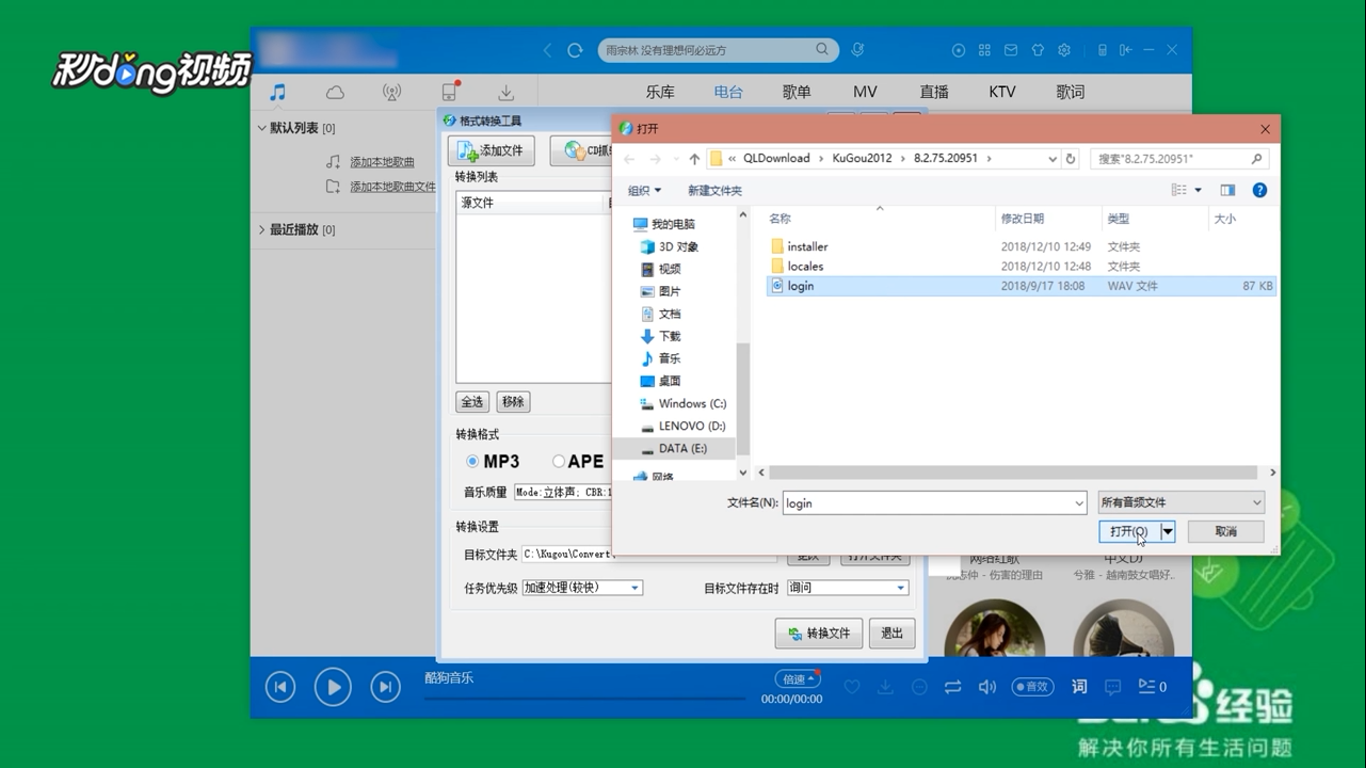Click the play button in KuGou player bar
Viewport: 1366px width, 768px height.
333,687
